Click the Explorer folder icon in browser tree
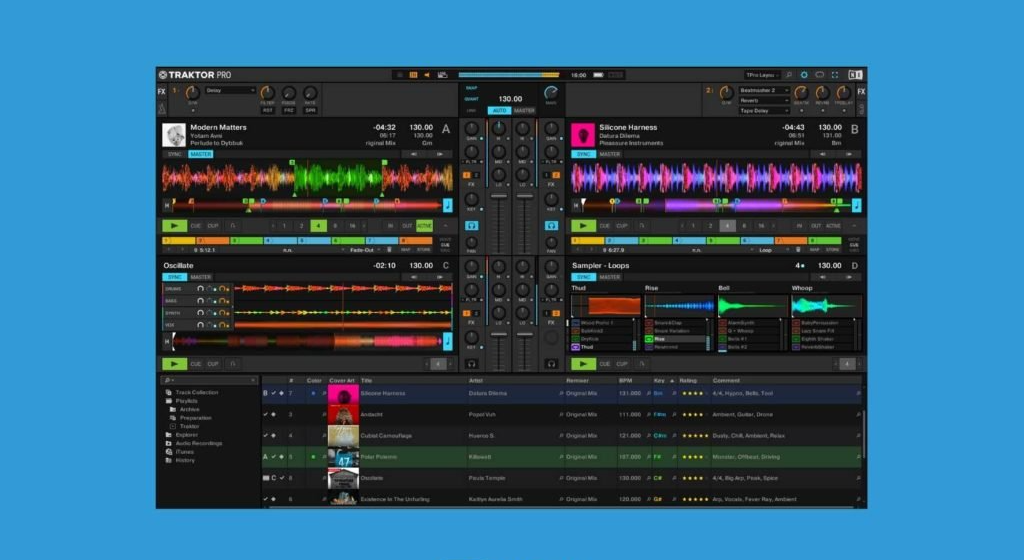Screen dimensions: 1024x560 (169, 435)
